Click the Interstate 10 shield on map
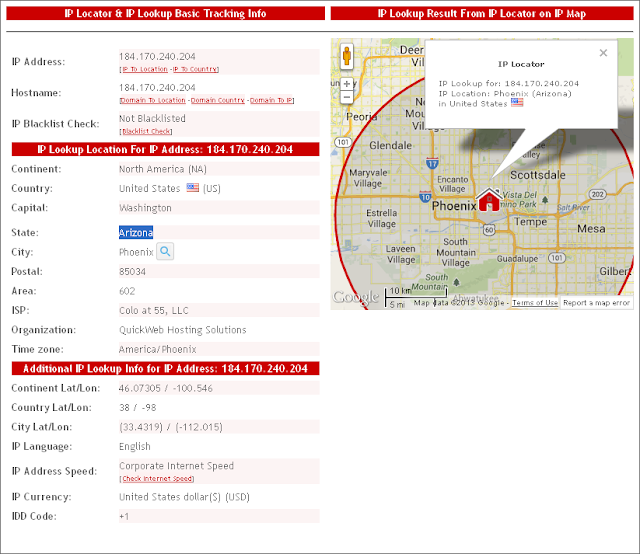Image resolution: width=640 pixels, height=554 pixels. click(425, 196)
